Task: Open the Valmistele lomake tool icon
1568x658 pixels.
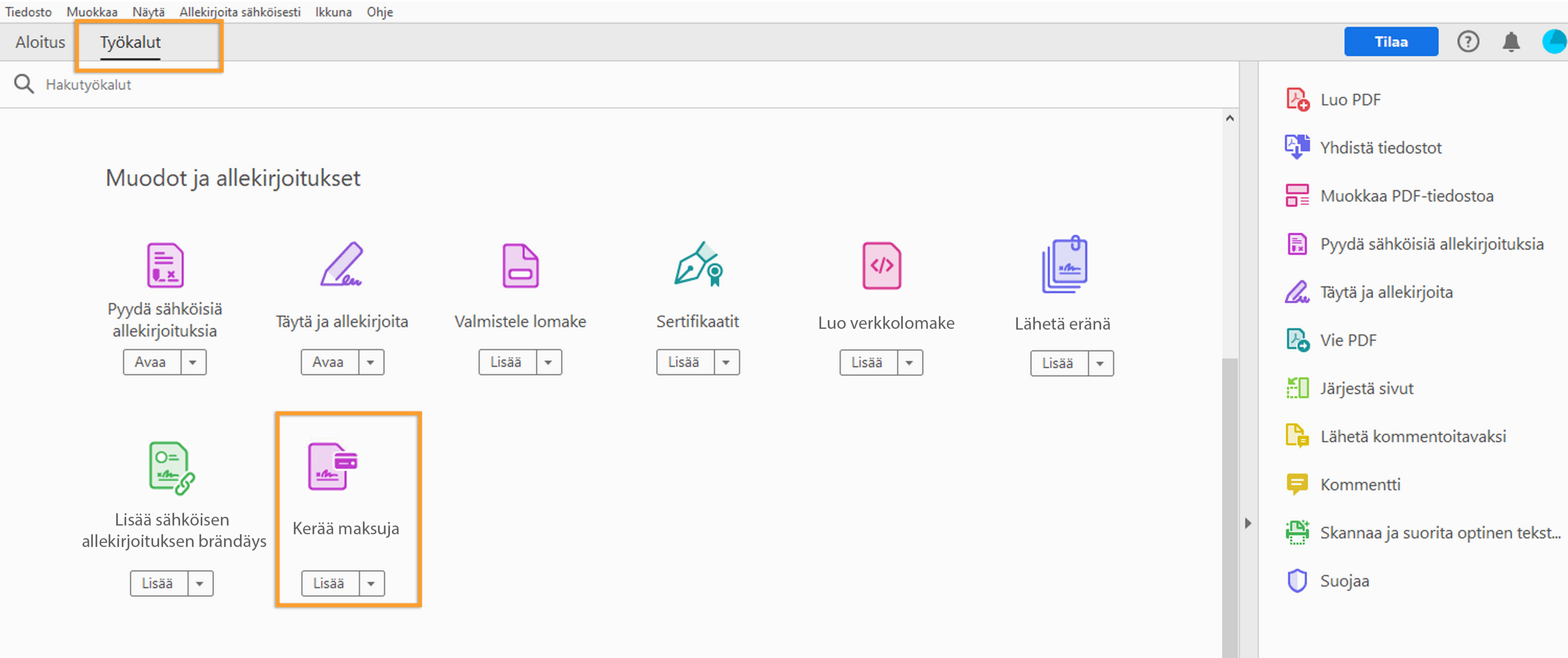Action: click(520, 265)
